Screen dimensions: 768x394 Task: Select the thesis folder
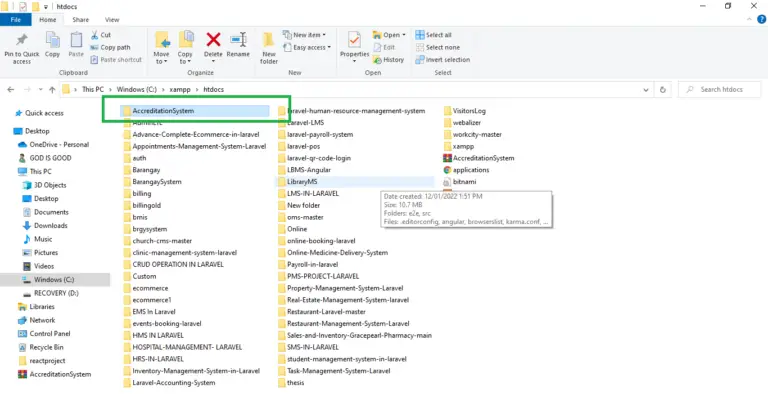(291, 383)
